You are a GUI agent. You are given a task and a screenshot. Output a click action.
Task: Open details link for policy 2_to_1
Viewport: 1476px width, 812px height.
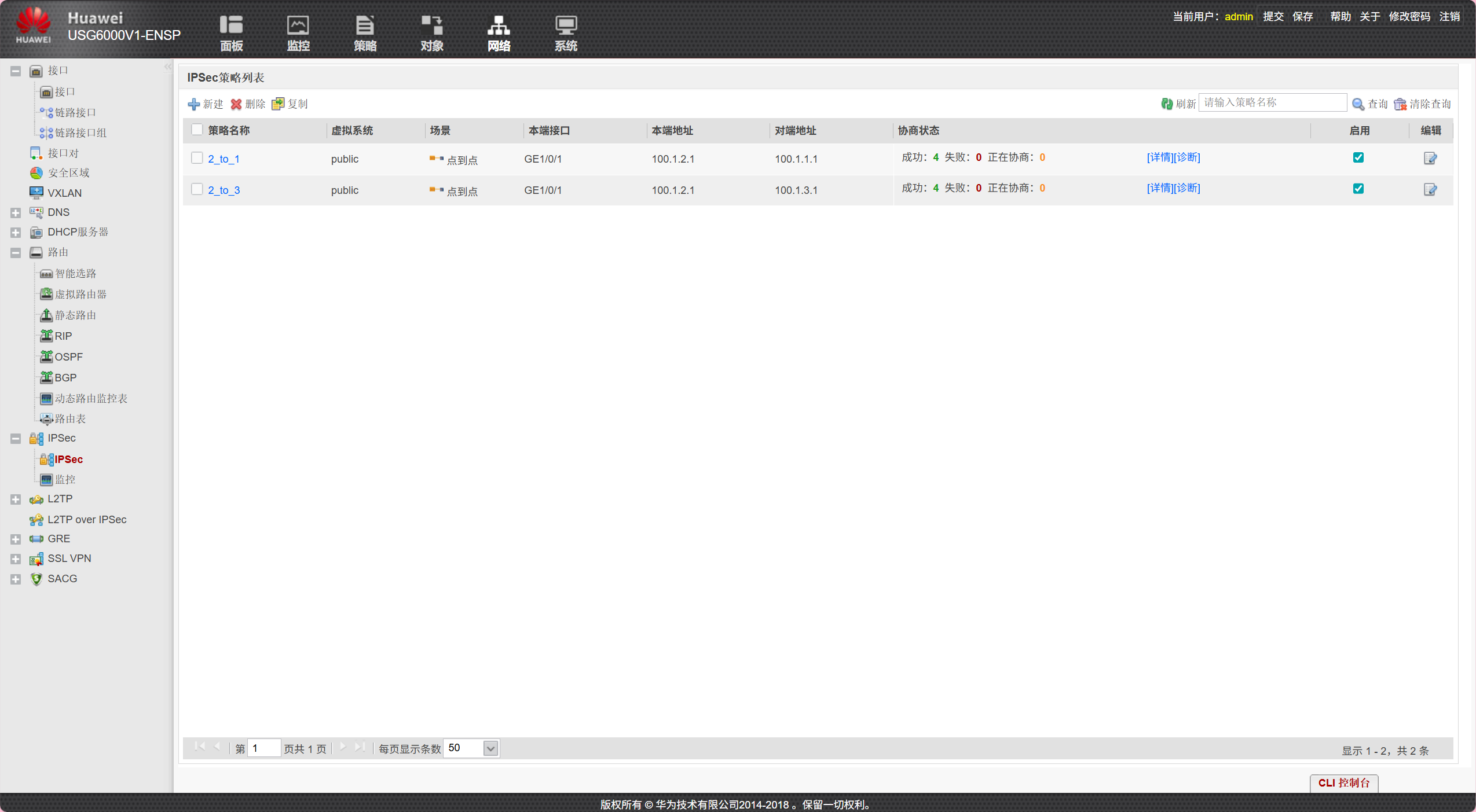point(1159,157)
